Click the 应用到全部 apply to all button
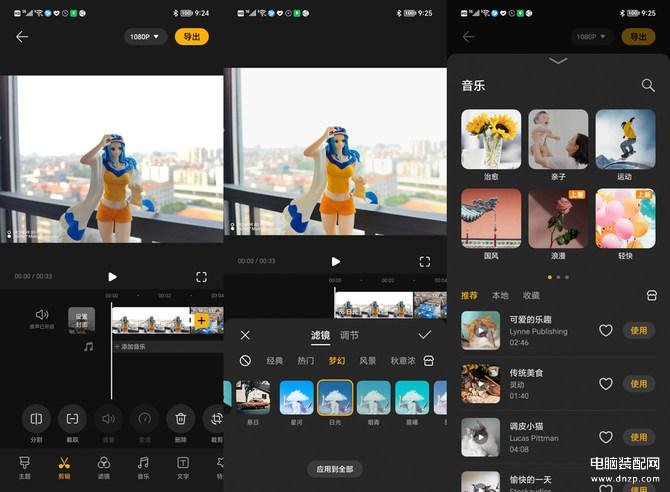Screen dimensions: 670x492 (335, 469)
